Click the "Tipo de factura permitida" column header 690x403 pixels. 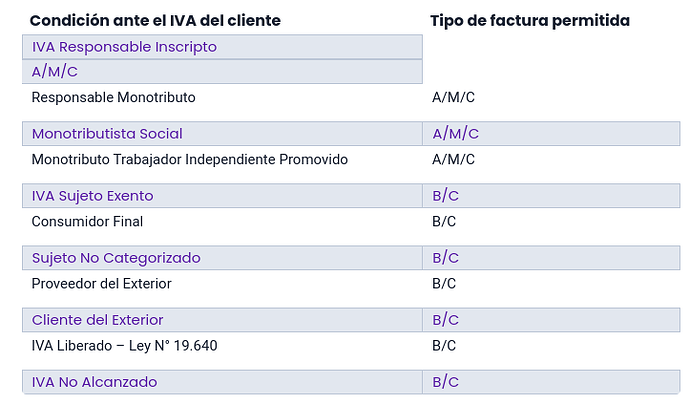click(x=529, y=20)
